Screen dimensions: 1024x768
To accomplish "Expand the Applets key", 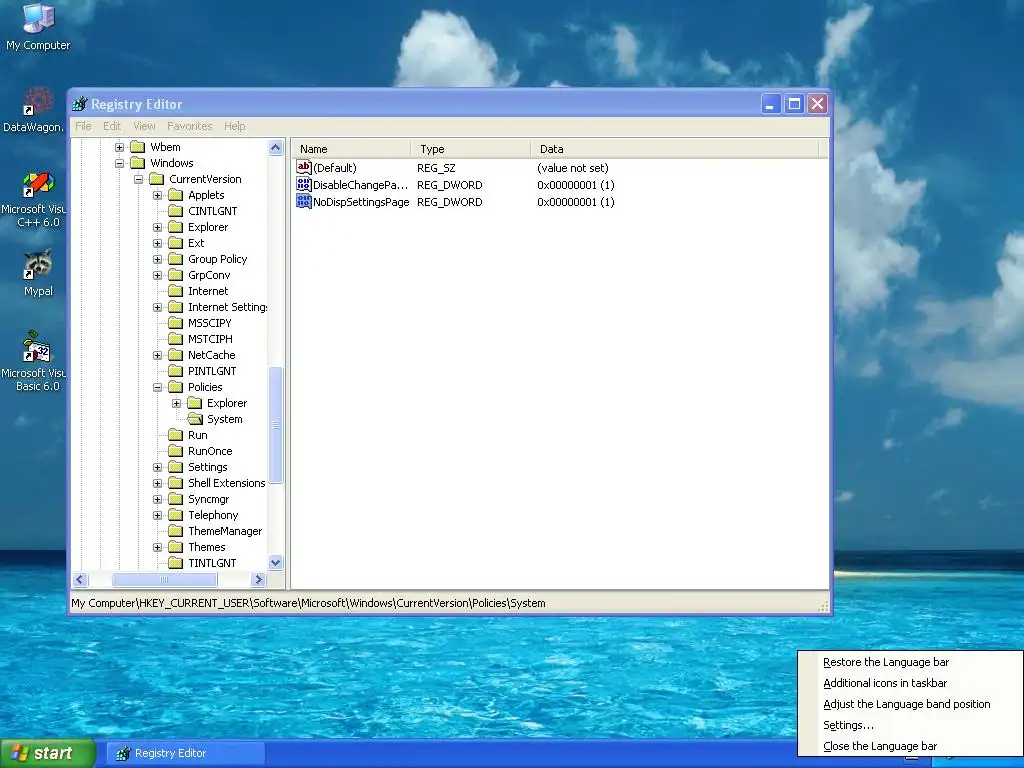I will click(157, 195).
